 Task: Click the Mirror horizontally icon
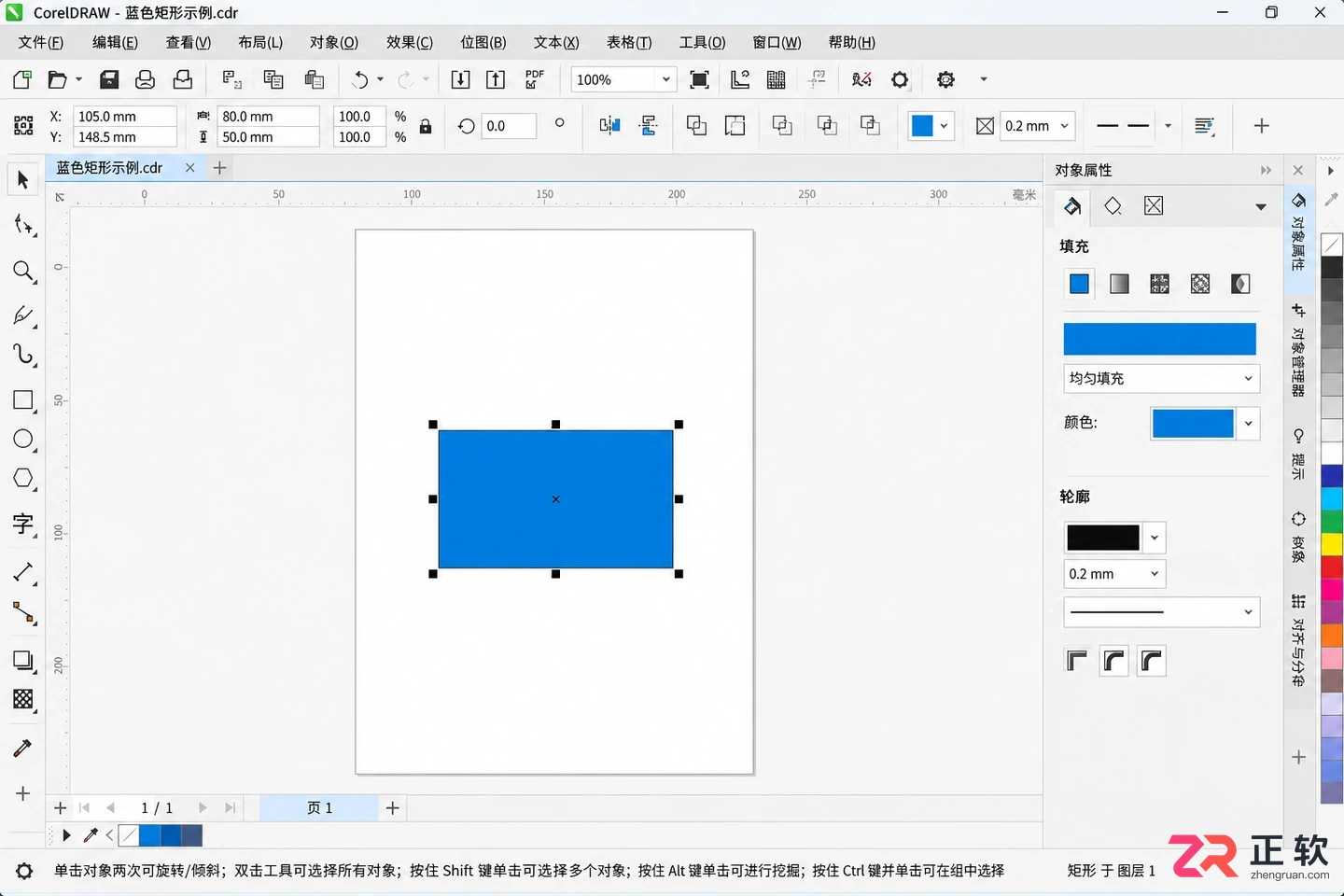609,126
